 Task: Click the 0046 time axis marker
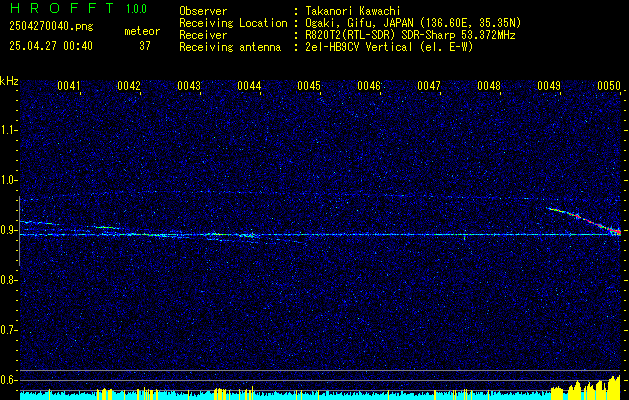pyautogui.click(x=369, y=86)
